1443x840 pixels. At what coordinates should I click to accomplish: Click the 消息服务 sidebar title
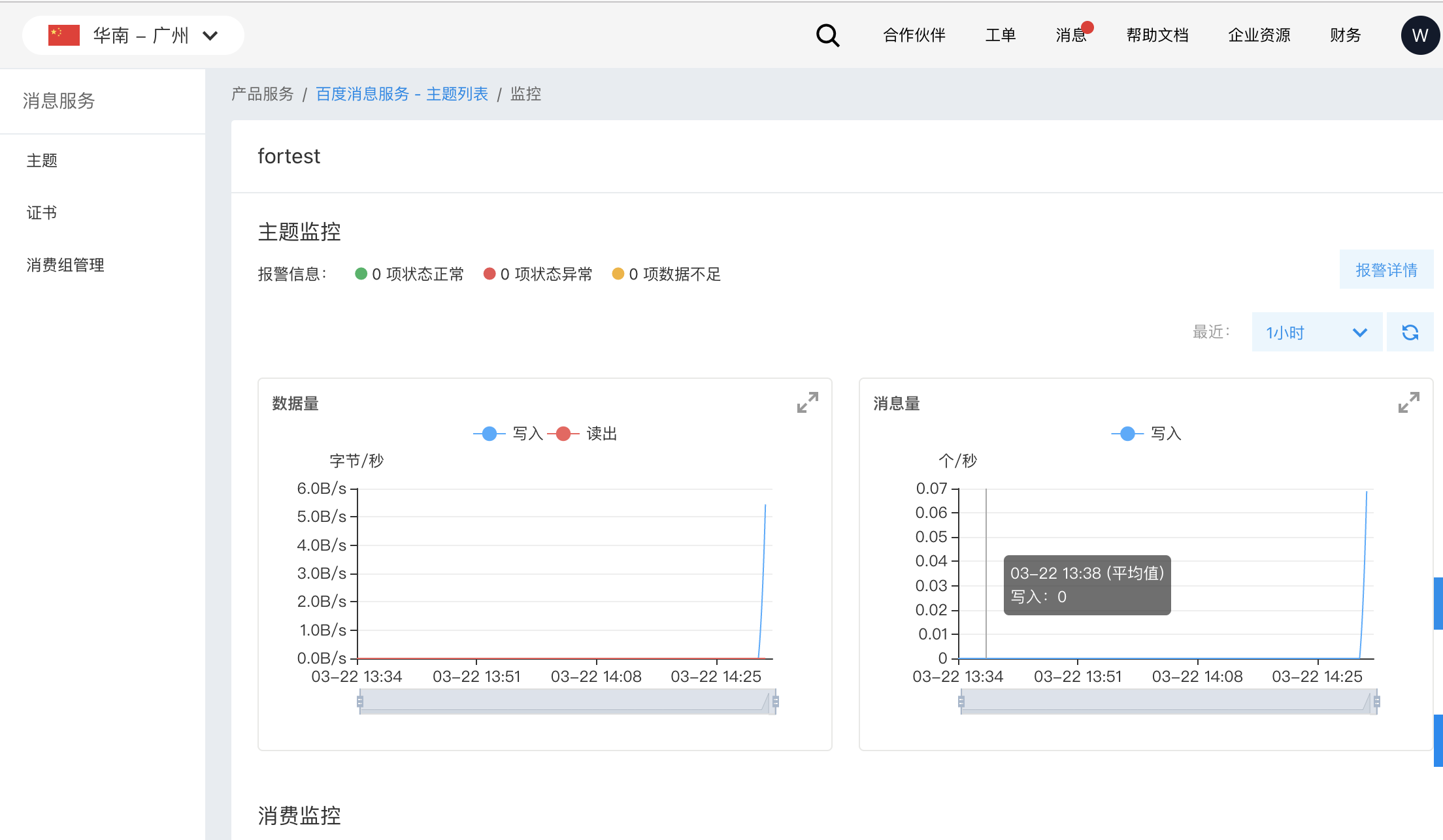(x=59, y=101)
